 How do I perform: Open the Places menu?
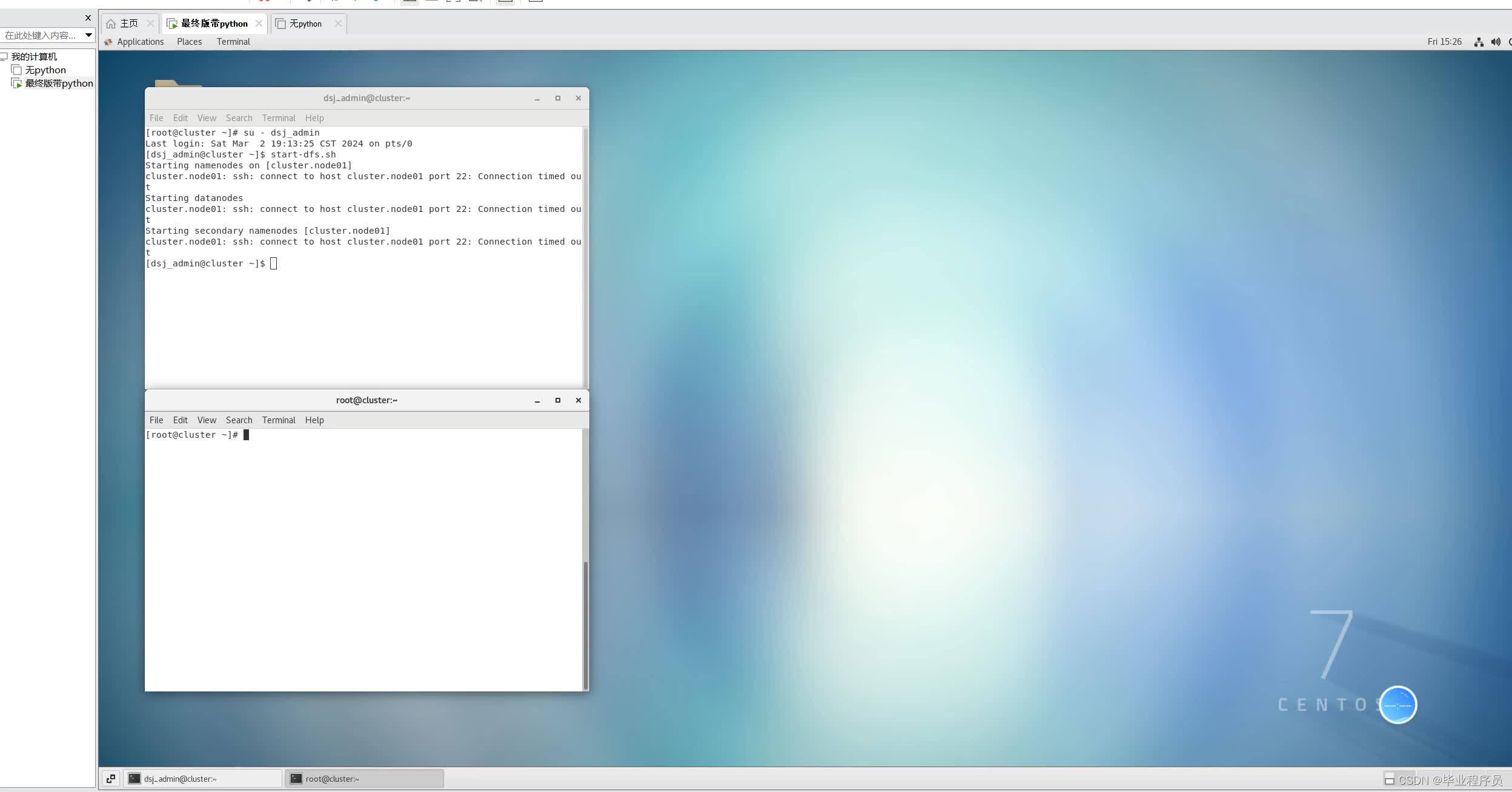[189, 42]
